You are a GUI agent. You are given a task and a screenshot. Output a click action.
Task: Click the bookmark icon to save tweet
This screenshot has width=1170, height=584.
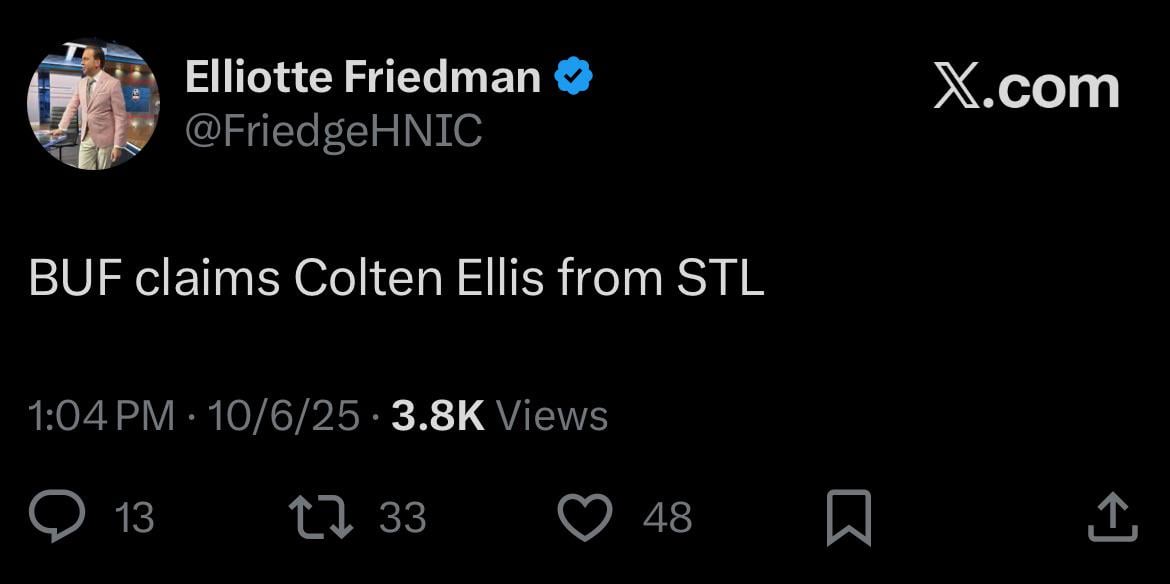tap(847, 515)
